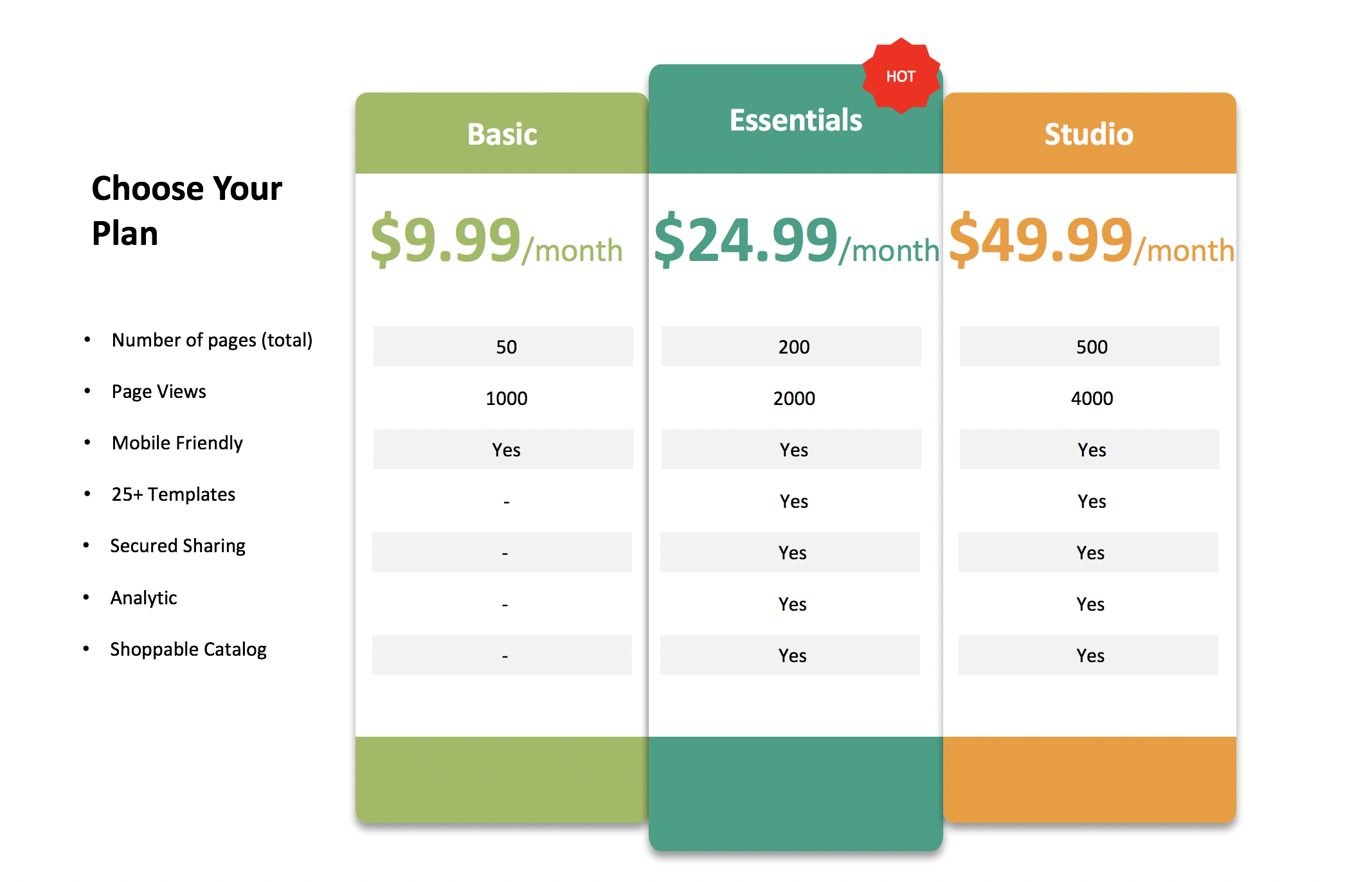This screenshot has width=1372, height=882.
Task: Choose the $24.99/month price
Action: 796,242
